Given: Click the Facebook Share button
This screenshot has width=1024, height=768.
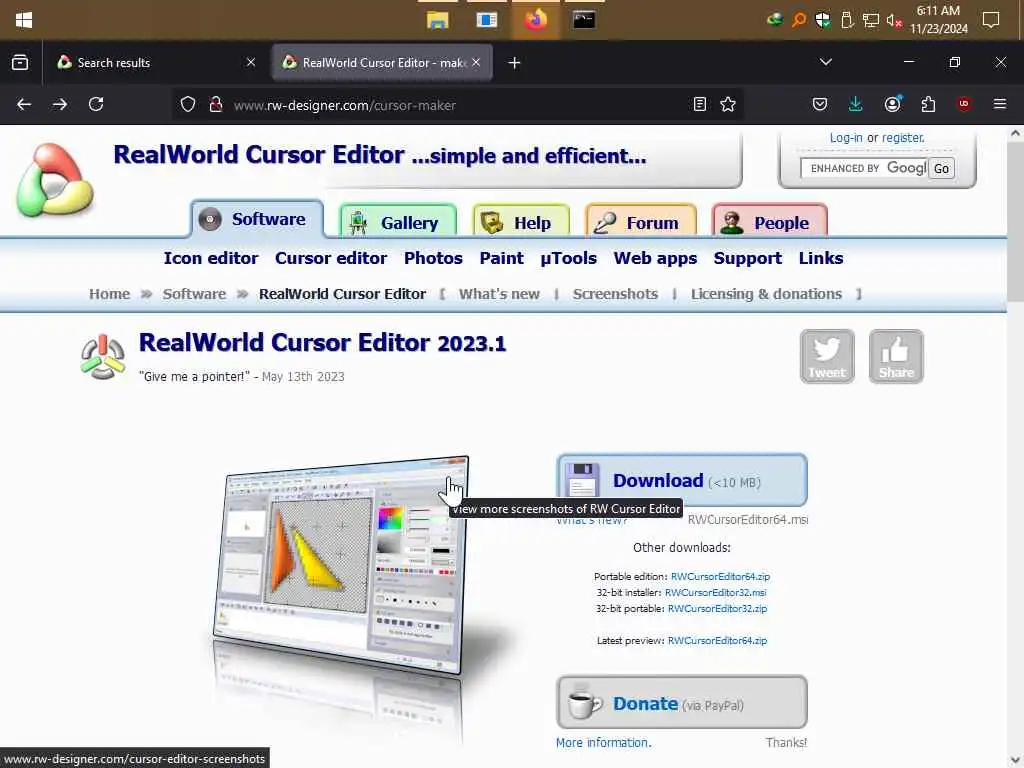Looking at the screenshot, I should [x=896, y=357].
